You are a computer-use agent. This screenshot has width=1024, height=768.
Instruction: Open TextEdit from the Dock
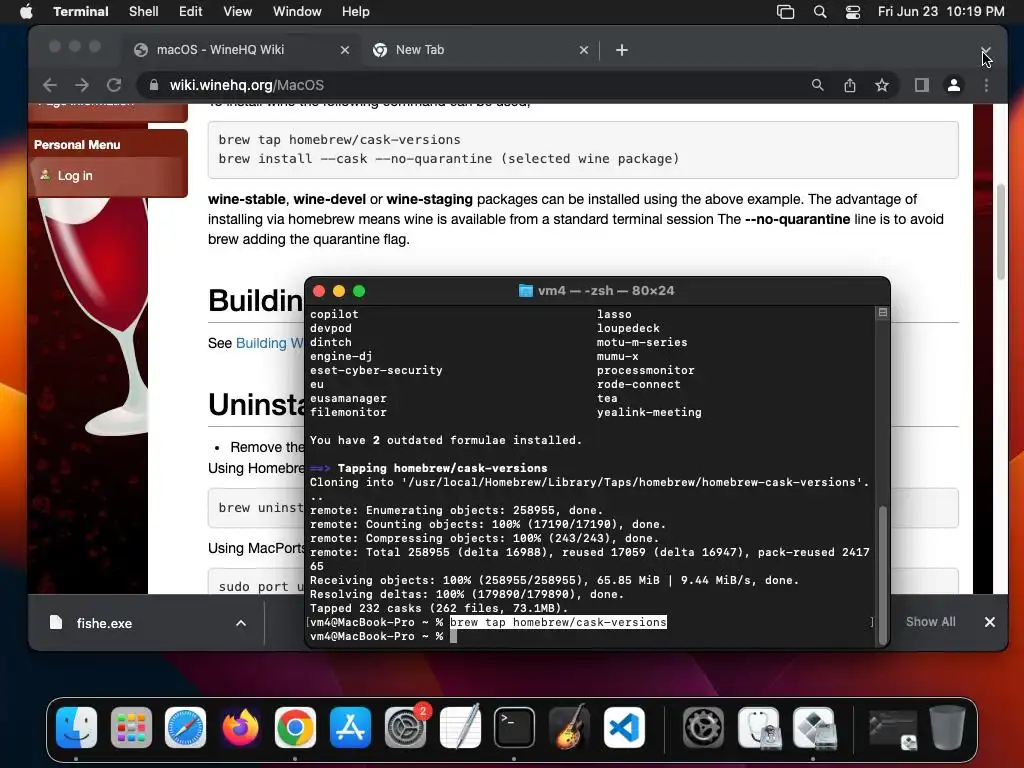point(460,728)
